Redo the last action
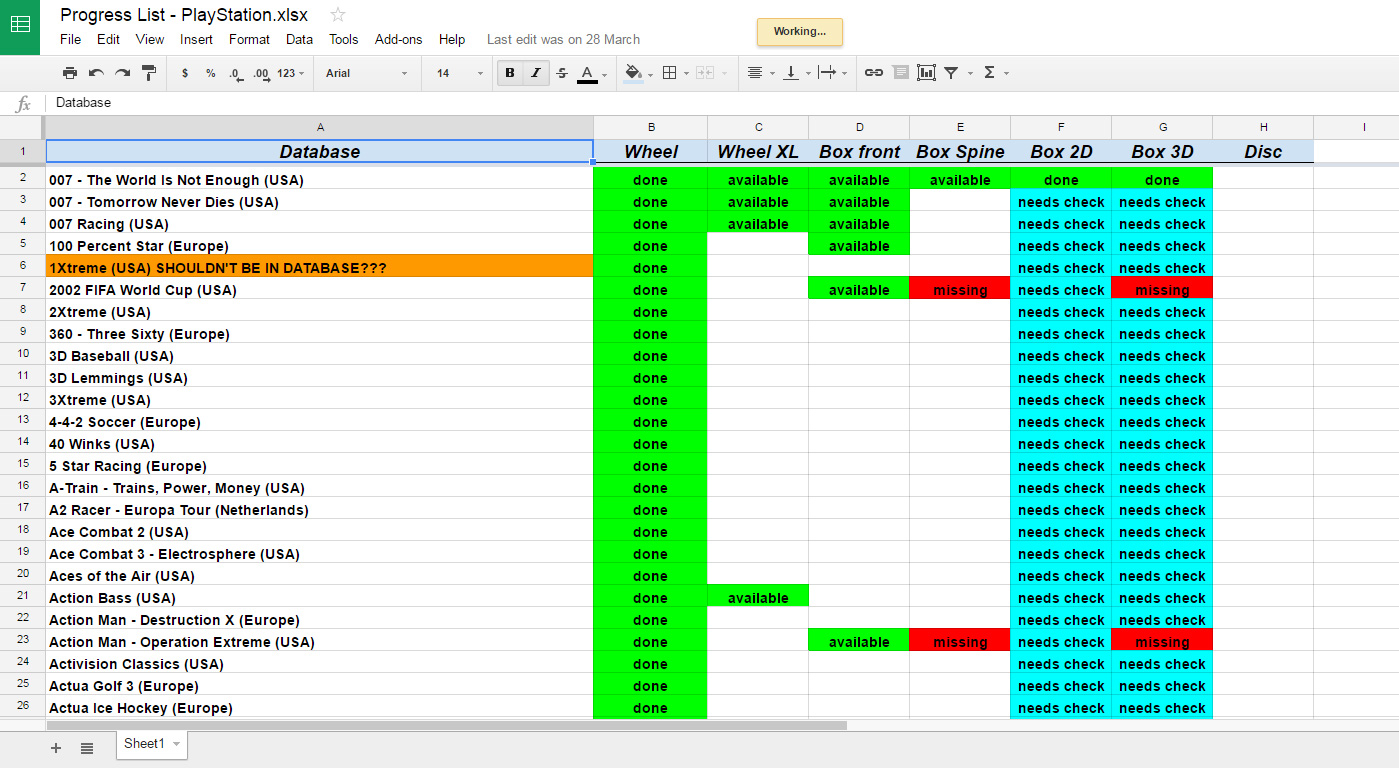 (x=122, y=73)
